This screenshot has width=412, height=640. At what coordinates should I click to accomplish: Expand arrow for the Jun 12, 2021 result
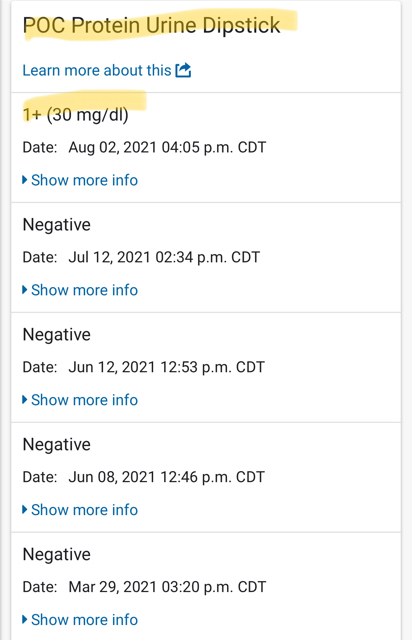pos(24,400)
